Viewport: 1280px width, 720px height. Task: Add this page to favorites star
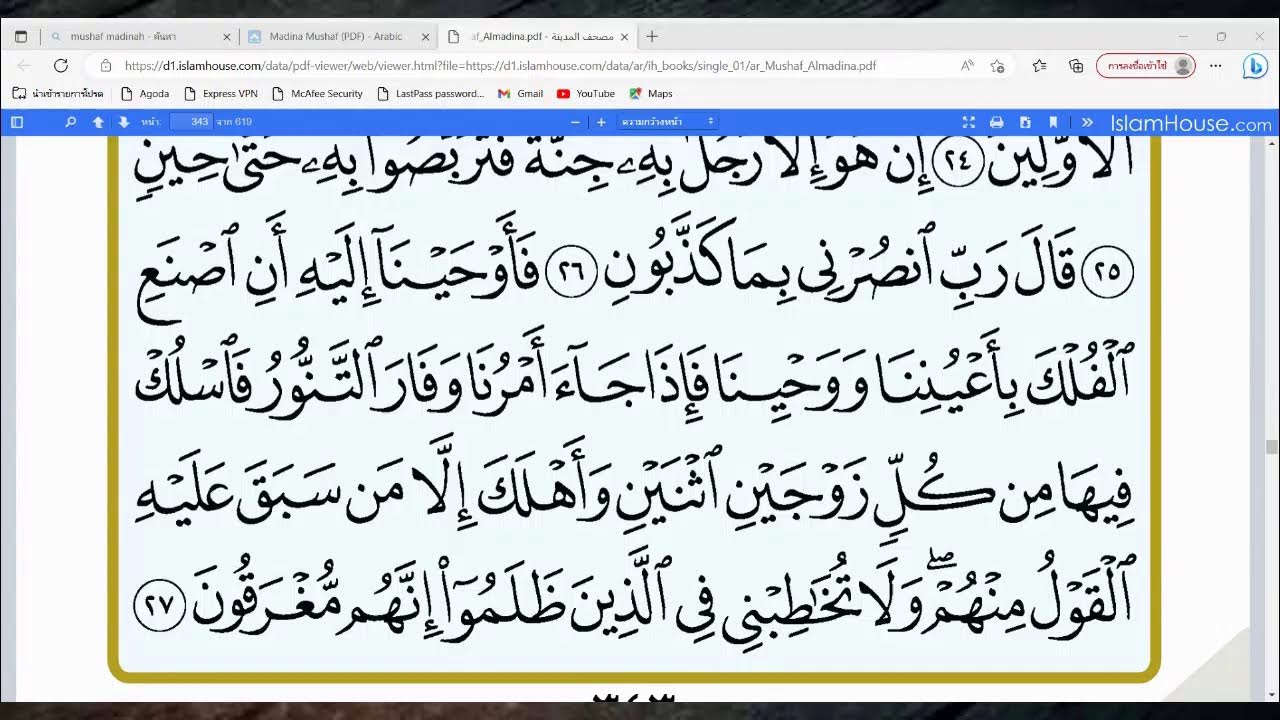click(x=997, y=66)
